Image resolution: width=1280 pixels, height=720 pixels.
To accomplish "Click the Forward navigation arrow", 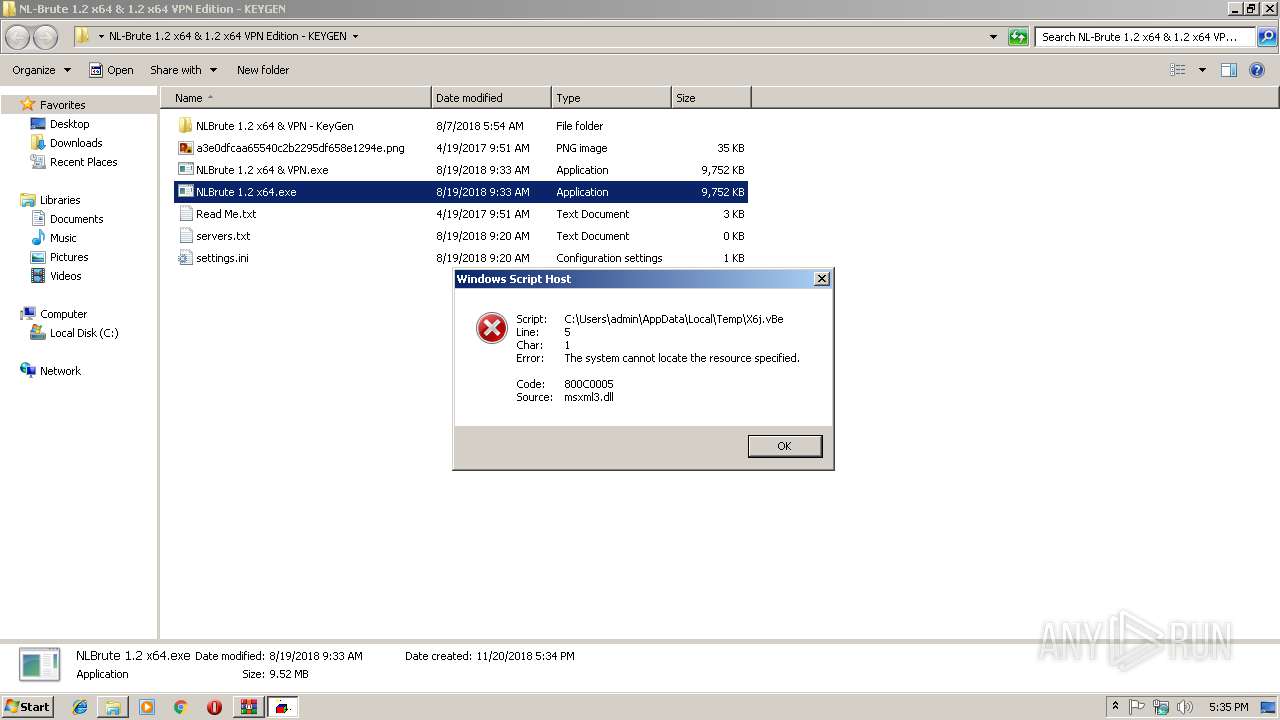I will [46, 37].
